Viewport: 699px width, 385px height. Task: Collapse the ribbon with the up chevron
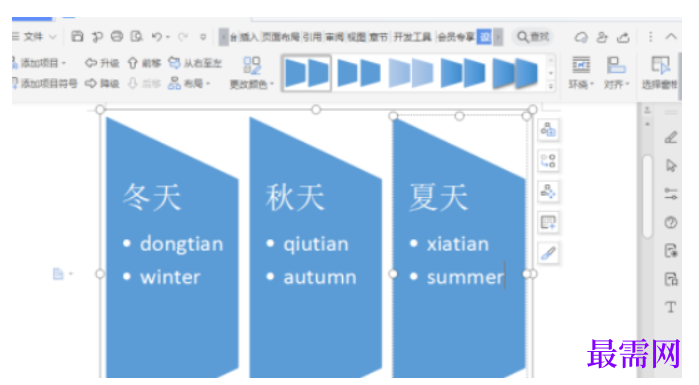(x=671, y=37)
